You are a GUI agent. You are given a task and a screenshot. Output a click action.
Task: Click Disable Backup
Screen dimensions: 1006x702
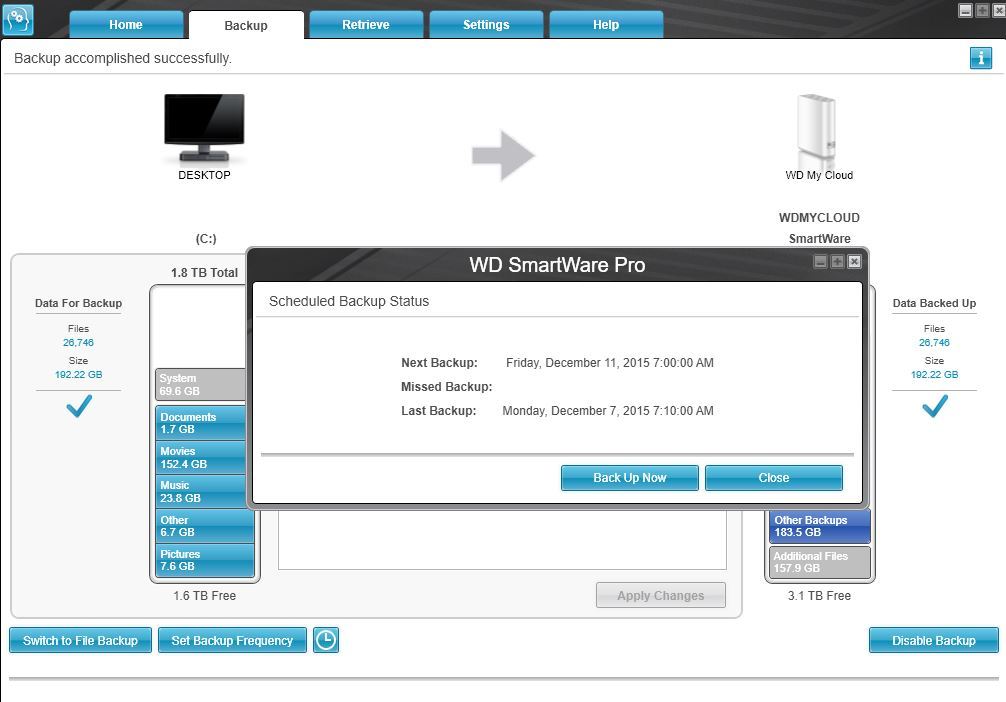pos(933,640)
